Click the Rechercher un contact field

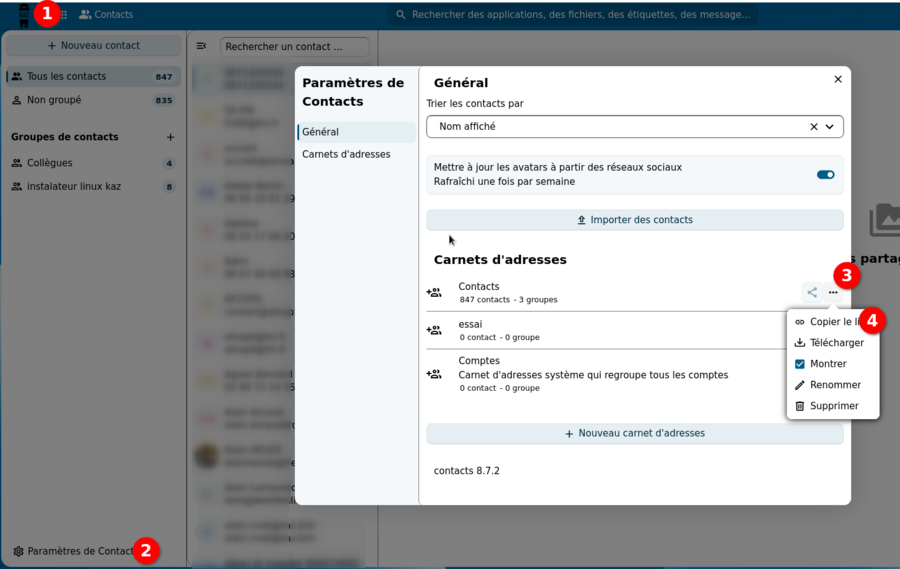(x=294, y=47)
